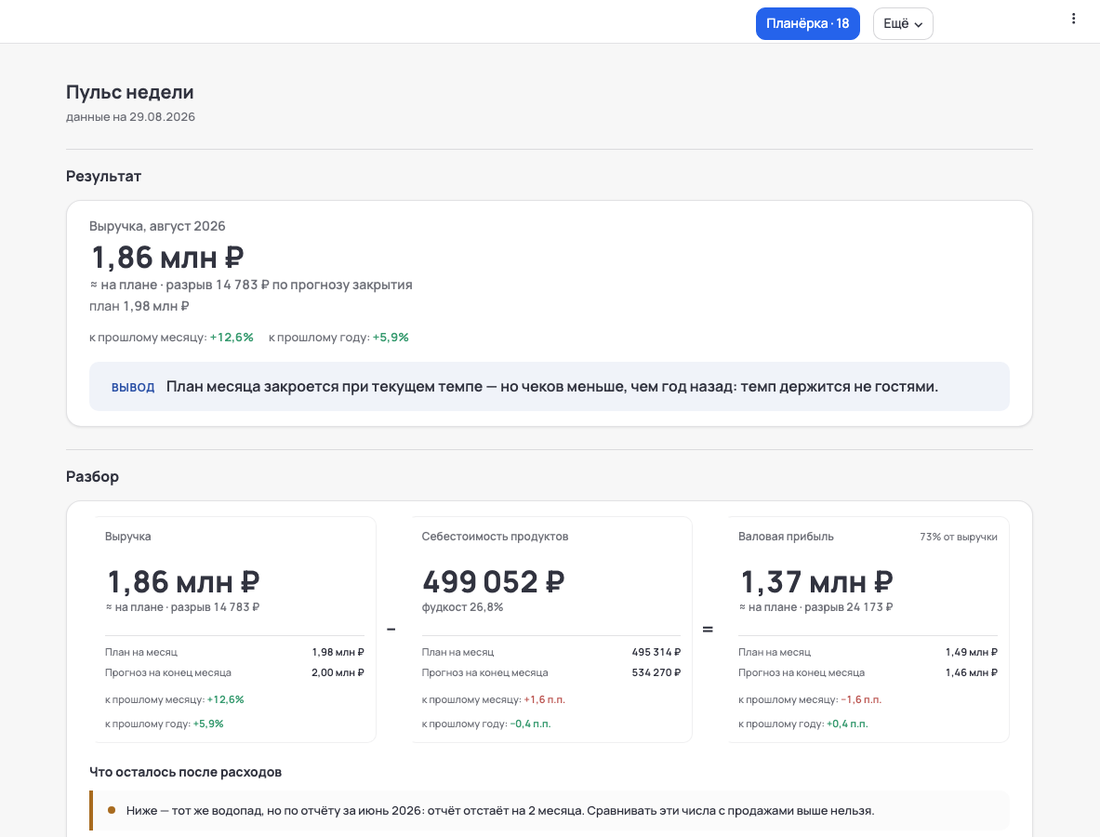The height and width of the screenshot is (837, 1100).
Task: Click the "Планёрка · 18" button
Action: coord(807,24)
